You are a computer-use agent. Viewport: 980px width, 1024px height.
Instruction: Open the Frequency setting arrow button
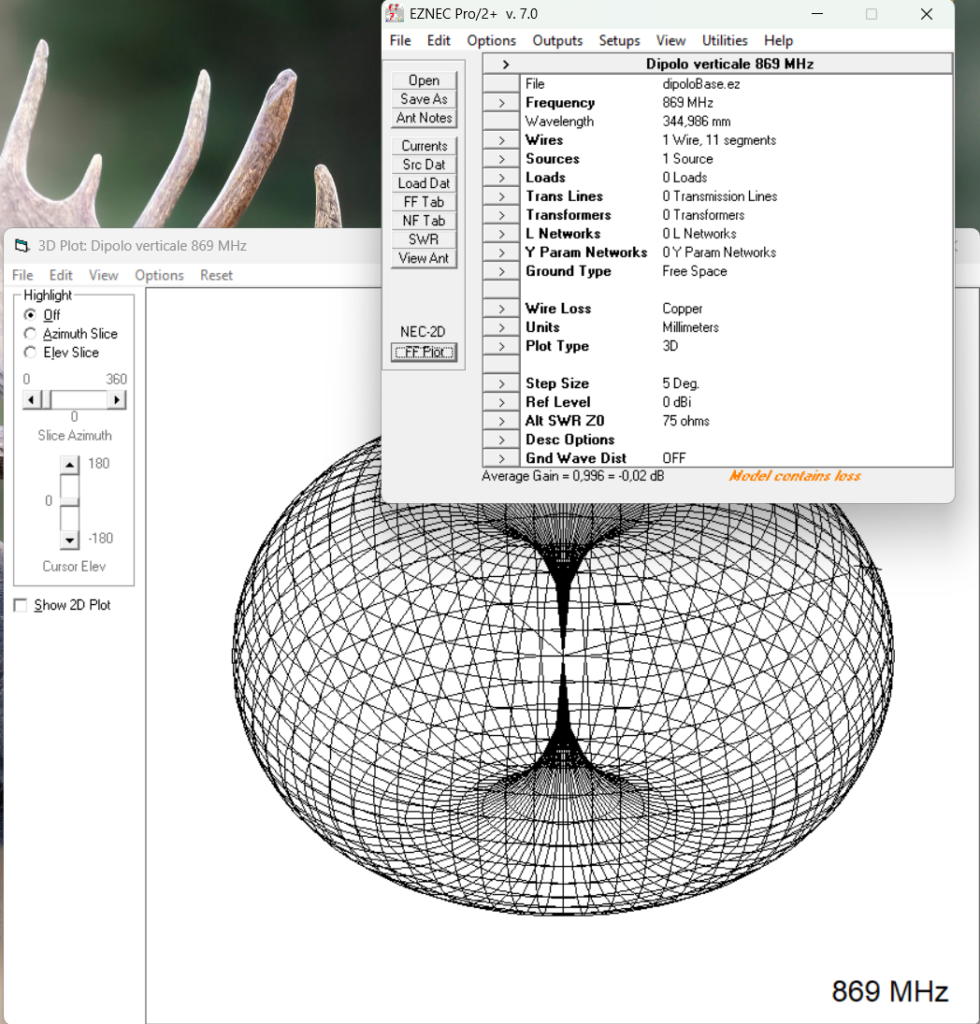click(x=501, y=103)
